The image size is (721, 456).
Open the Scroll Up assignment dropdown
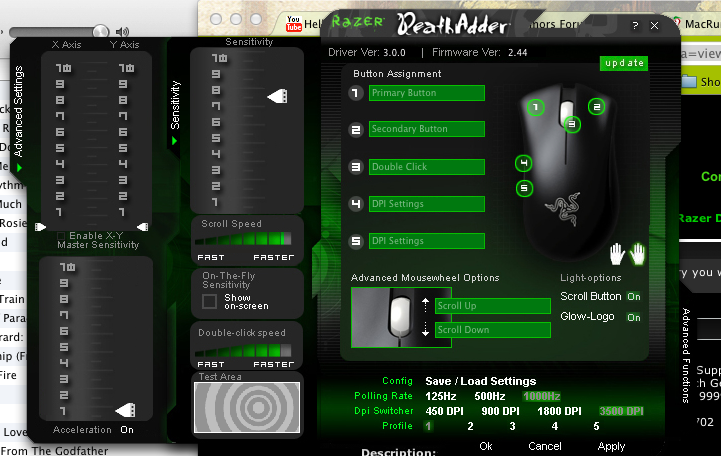pyautogui.click(x=492, y=306)
